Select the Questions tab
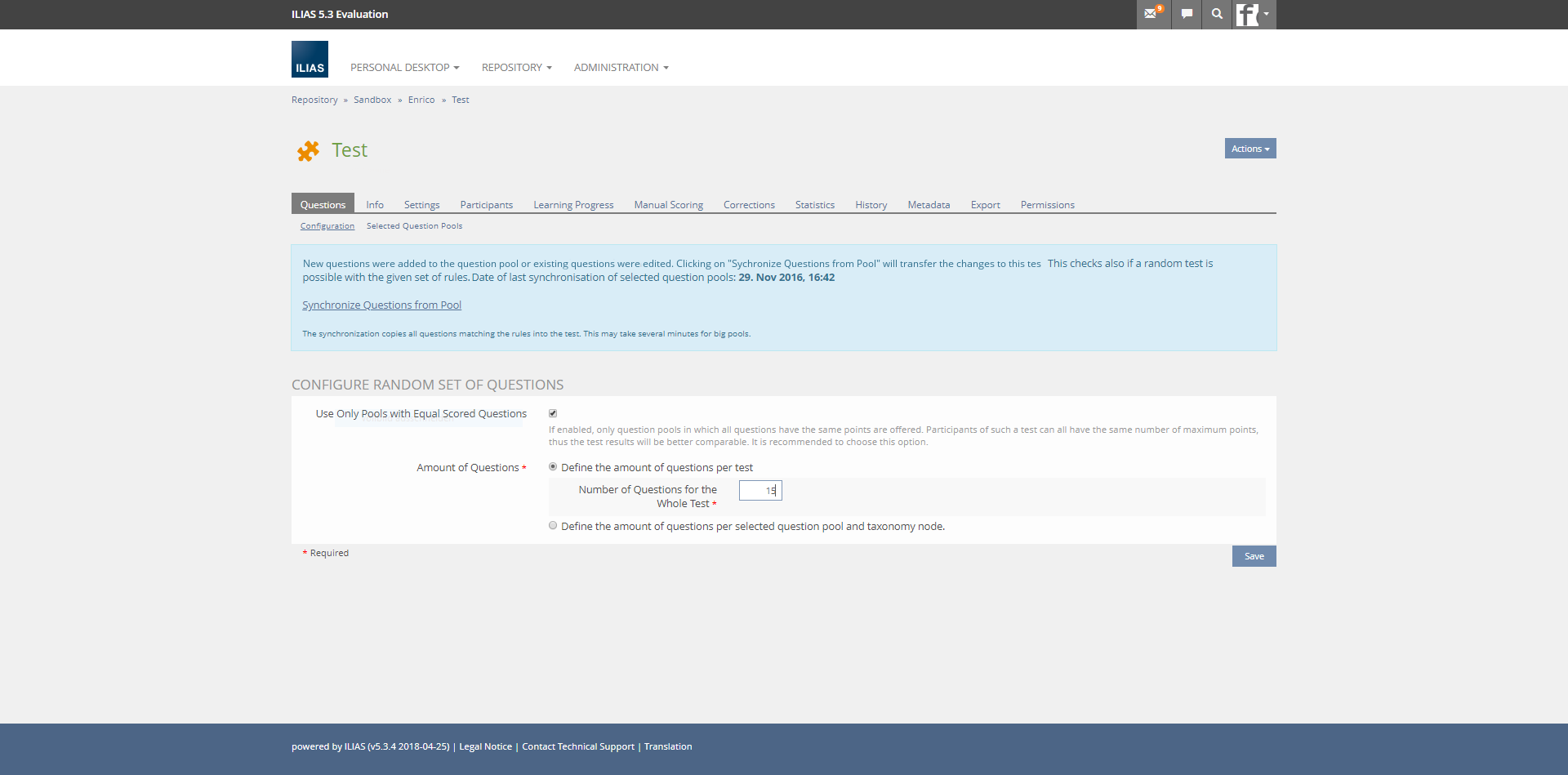 click(x=323, y=204)
